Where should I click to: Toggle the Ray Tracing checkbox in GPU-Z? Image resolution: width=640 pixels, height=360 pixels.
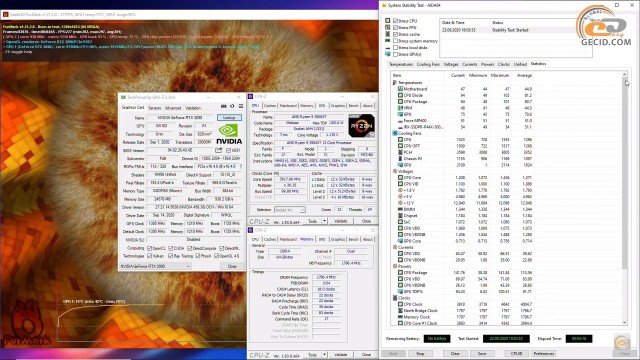click(x=171, y=256)
